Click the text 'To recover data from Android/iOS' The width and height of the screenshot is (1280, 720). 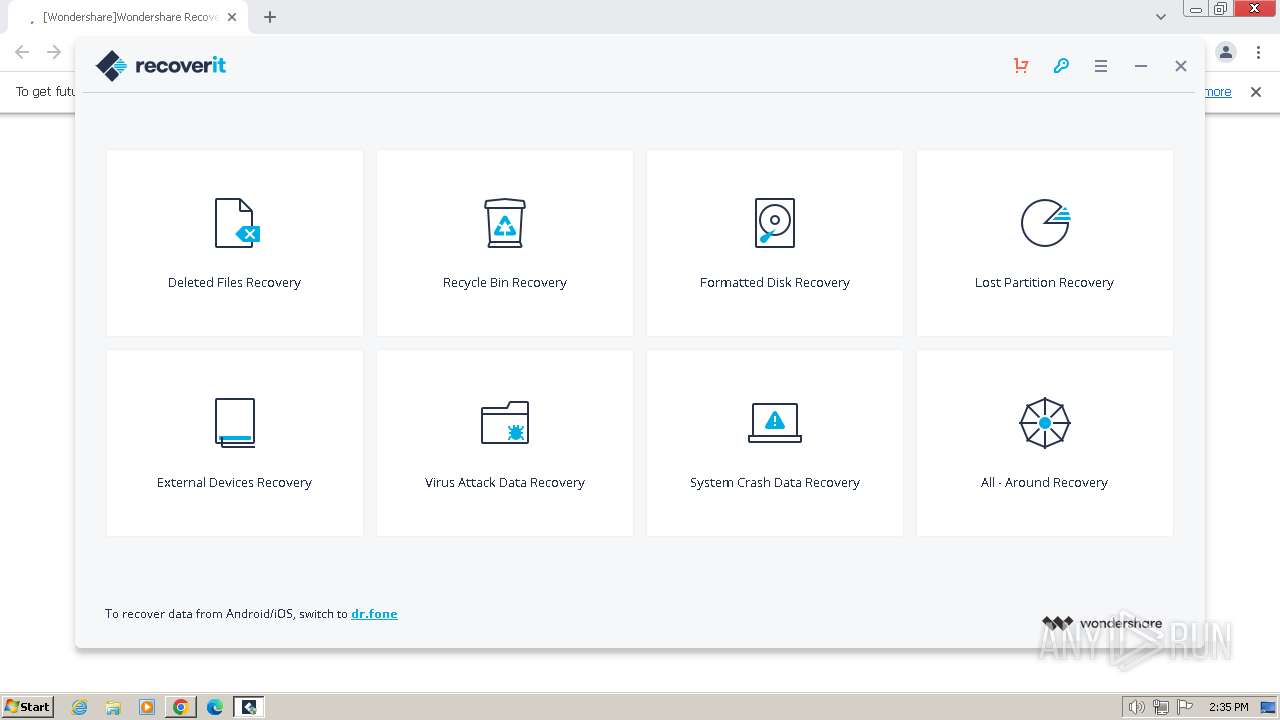point(200,614)
